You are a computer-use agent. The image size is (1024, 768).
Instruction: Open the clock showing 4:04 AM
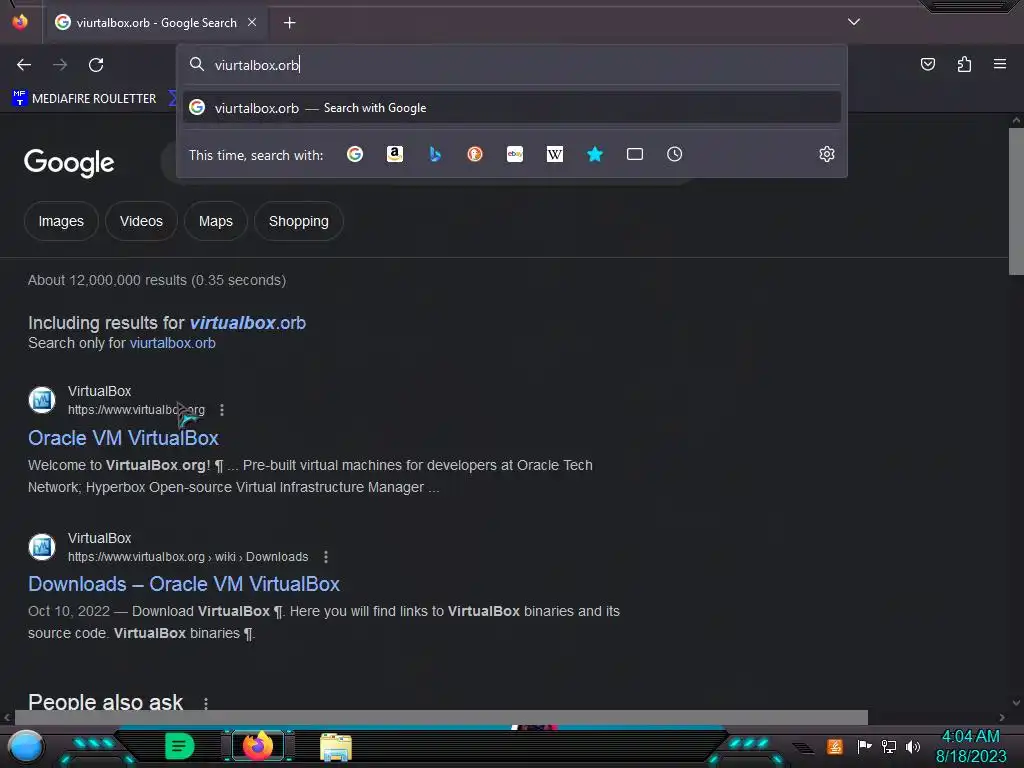point(971,746)
